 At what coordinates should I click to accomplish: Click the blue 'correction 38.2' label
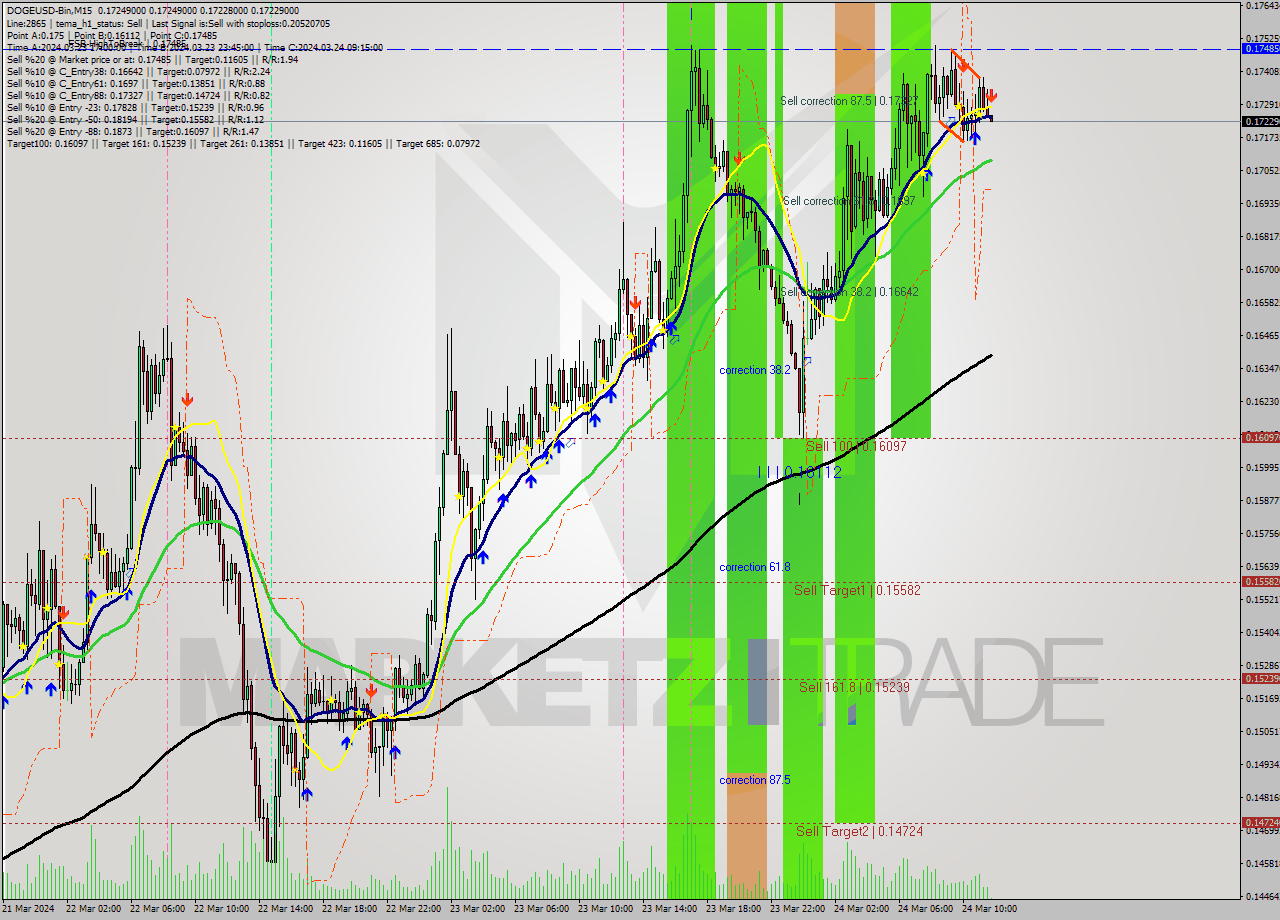(x=755, y=370)
